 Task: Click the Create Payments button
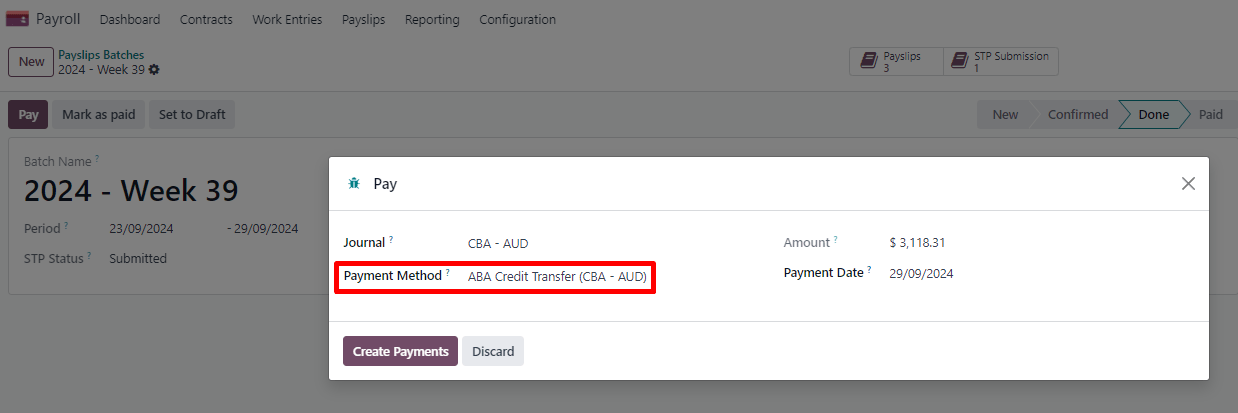400,351
